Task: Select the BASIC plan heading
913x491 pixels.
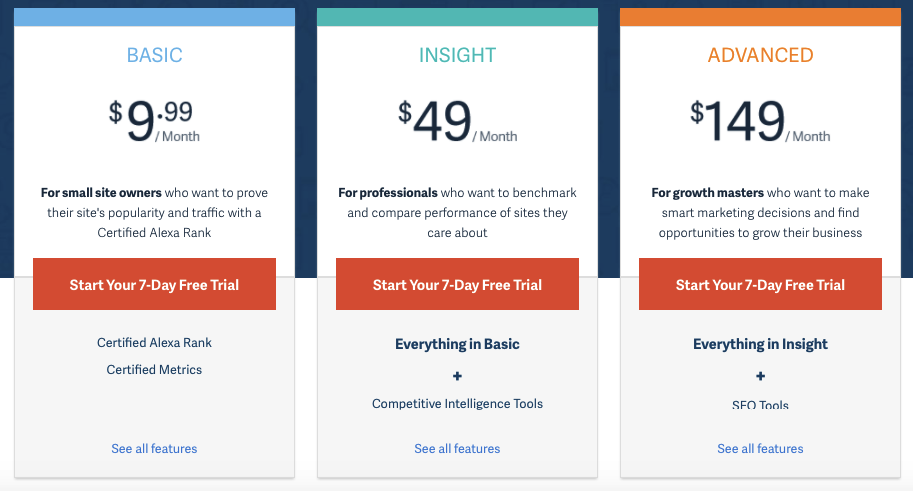Action: [x=154, y=56]
